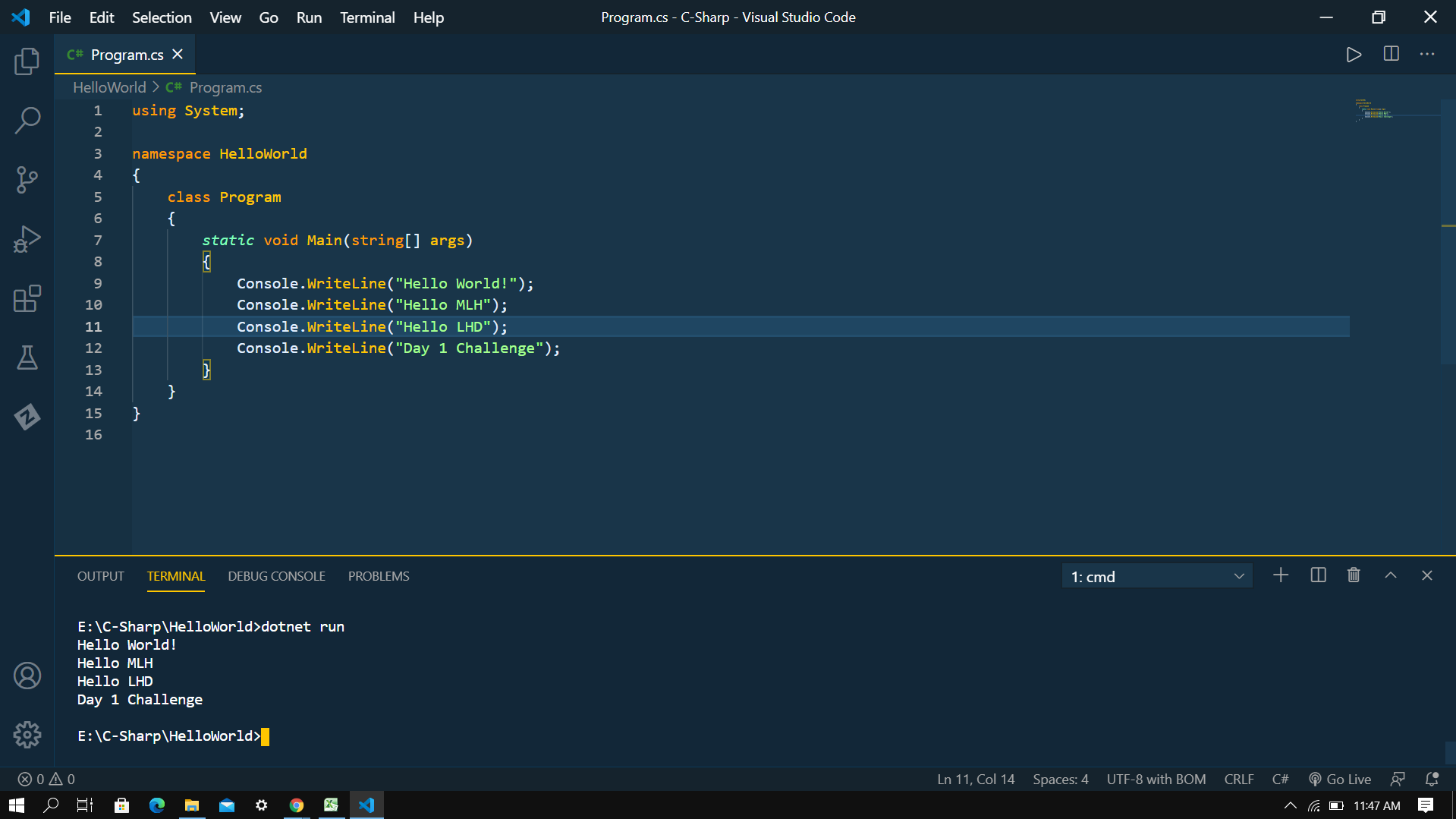Open Microsoft Edge from the taskbar

pyautogui.click(x=157, y=805)
